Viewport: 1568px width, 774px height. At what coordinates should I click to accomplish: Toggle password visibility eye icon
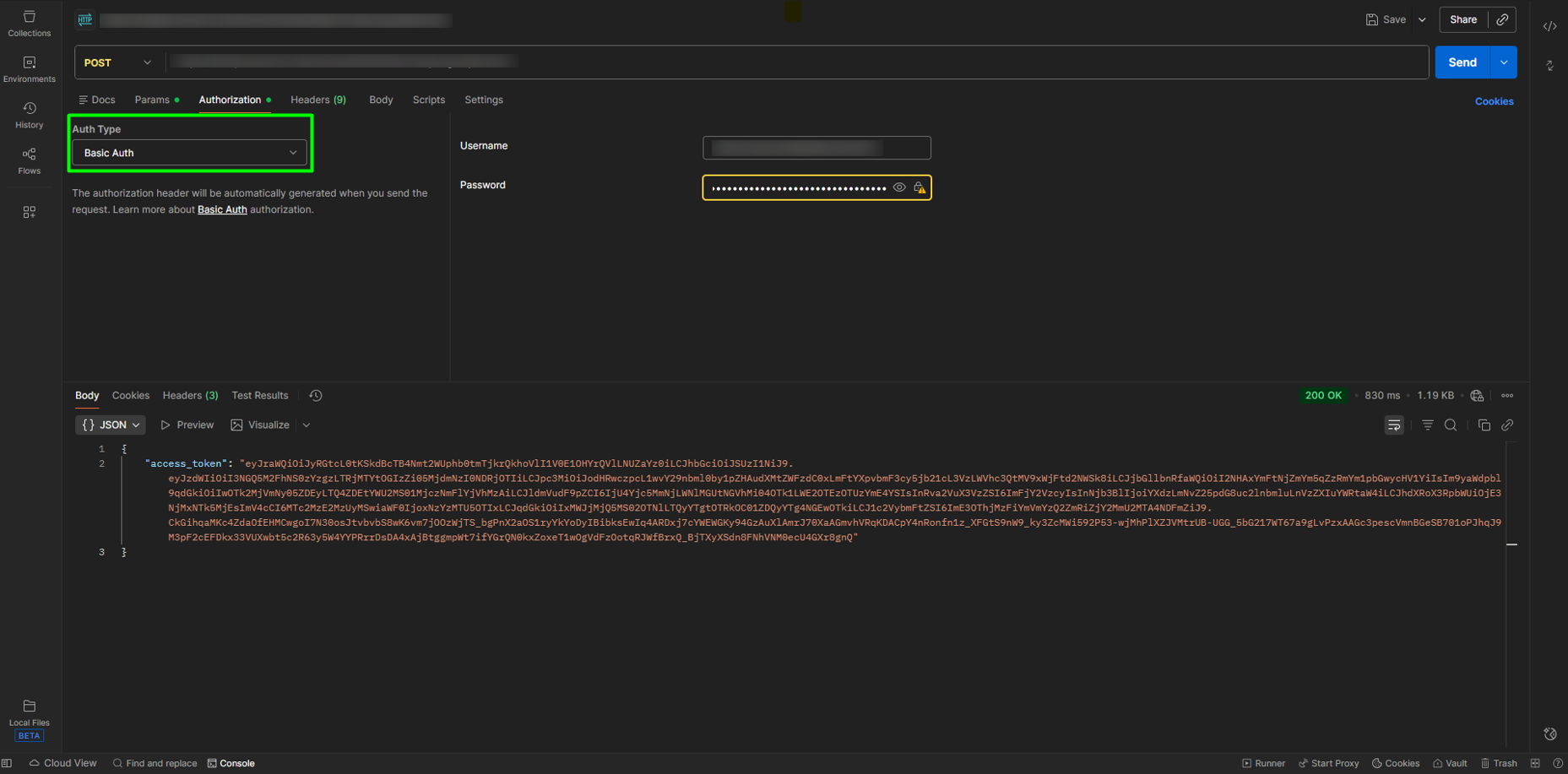coord(899,187)
